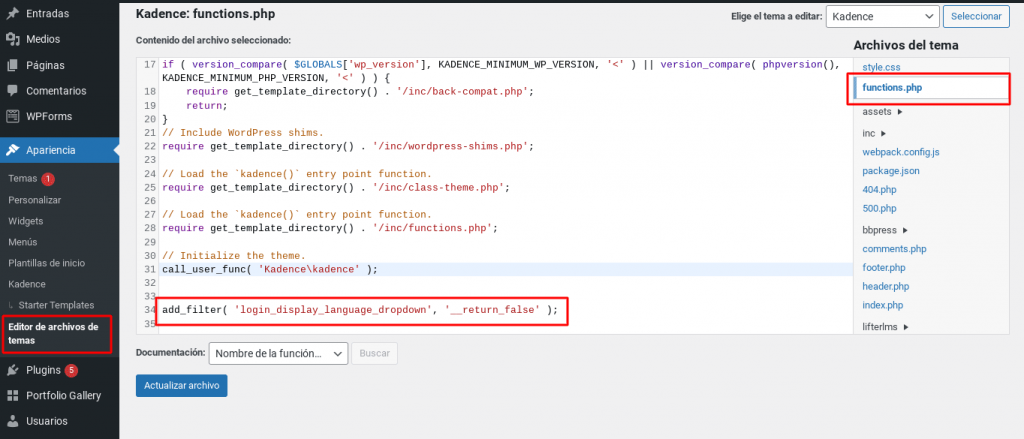Open the Usuarios menu label
The image size is (1024, 439).
(46, 421)
